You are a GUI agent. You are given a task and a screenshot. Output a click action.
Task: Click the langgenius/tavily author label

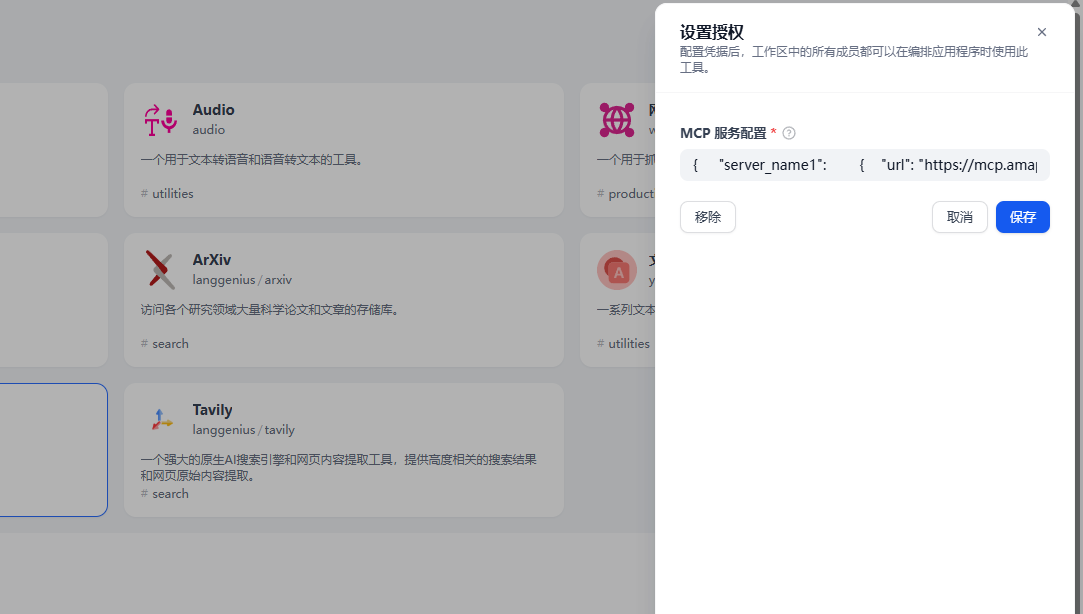pyautogui.click(x=243, y=430)
